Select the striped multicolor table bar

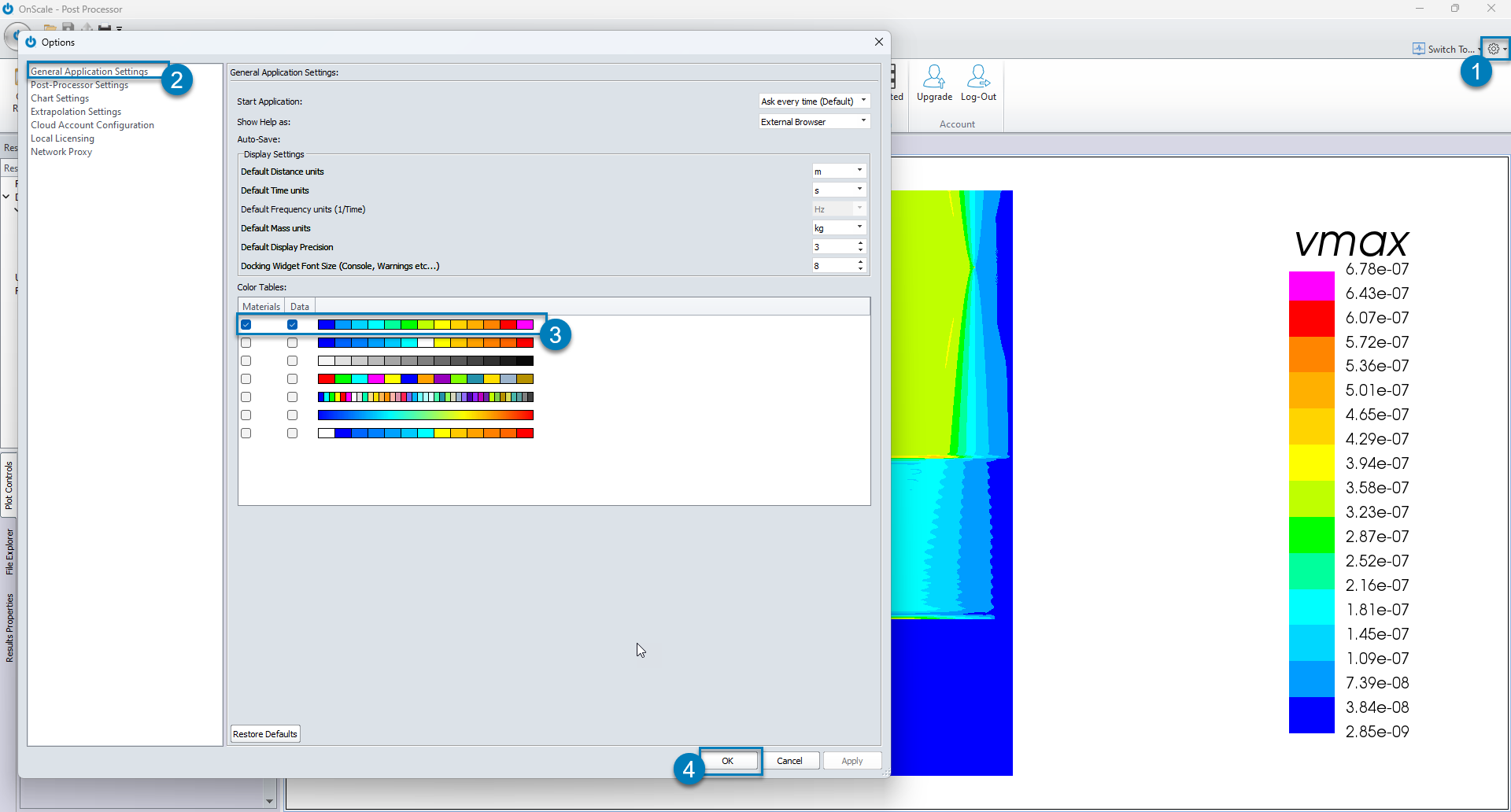click(426, 397)
